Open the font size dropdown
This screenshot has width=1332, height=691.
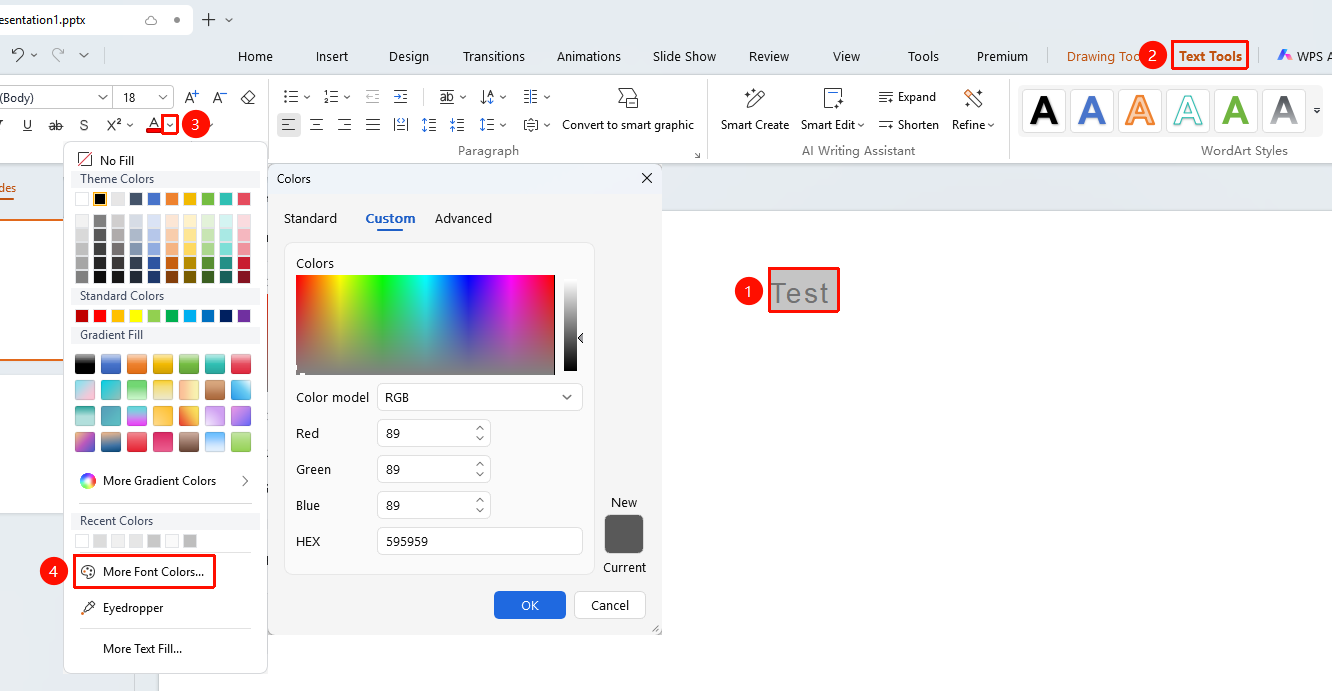click(x=163, y=97)
